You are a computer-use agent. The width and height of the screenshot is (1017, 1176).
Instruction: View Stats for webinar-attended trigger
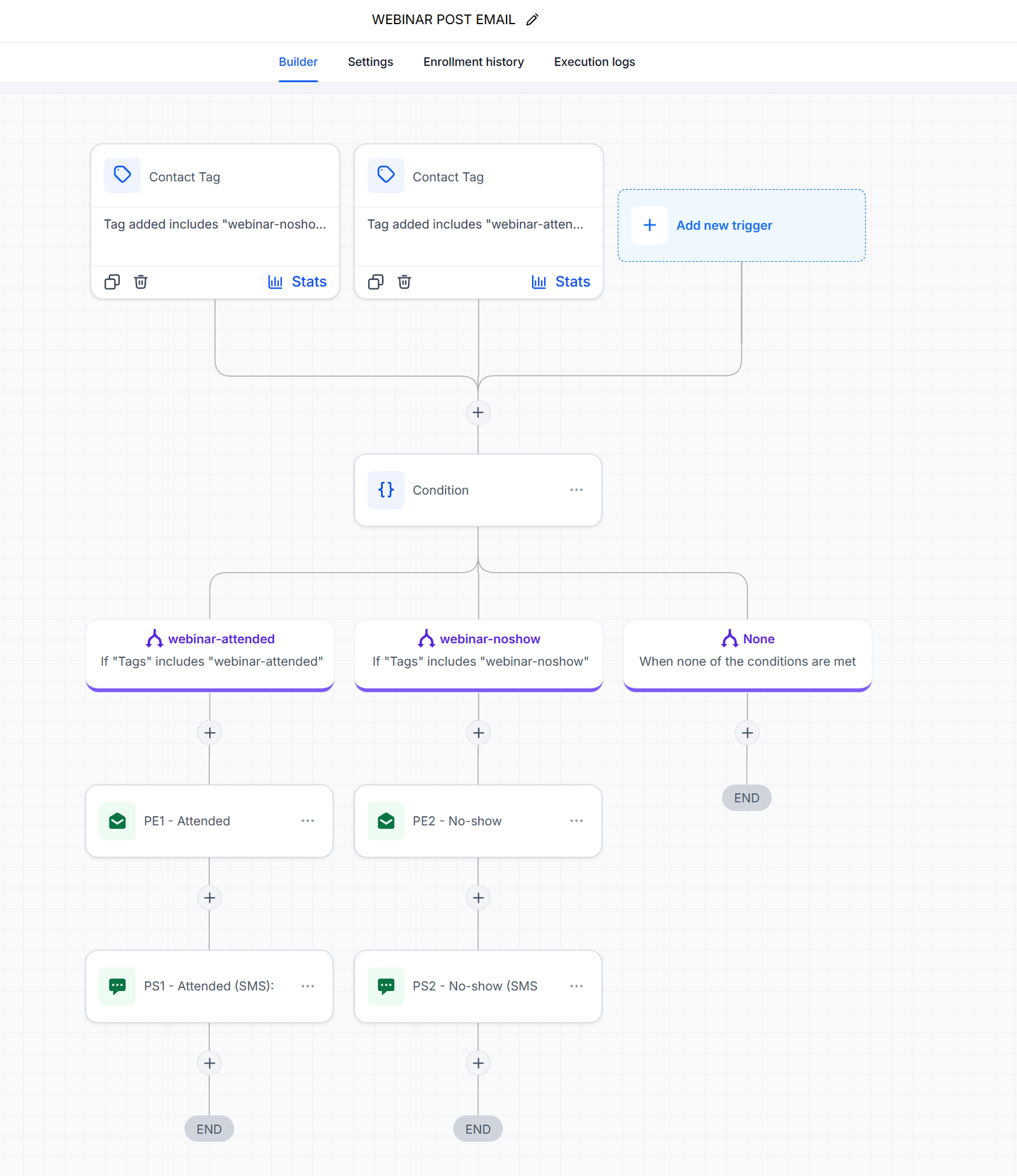tap(561, 282)
